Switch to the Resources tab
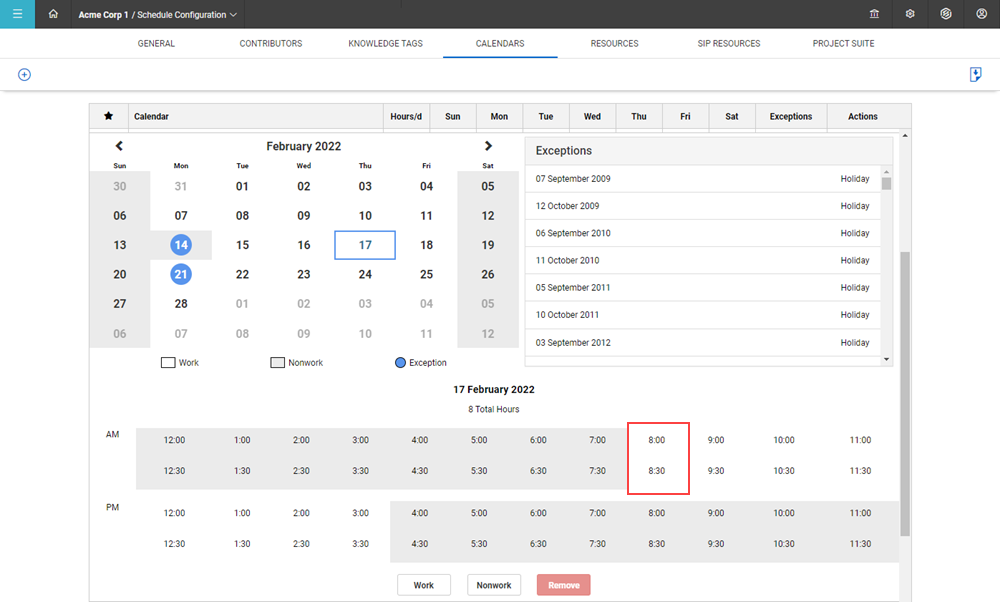Screen dimensions: 1000x602 (x=614, y=44)
